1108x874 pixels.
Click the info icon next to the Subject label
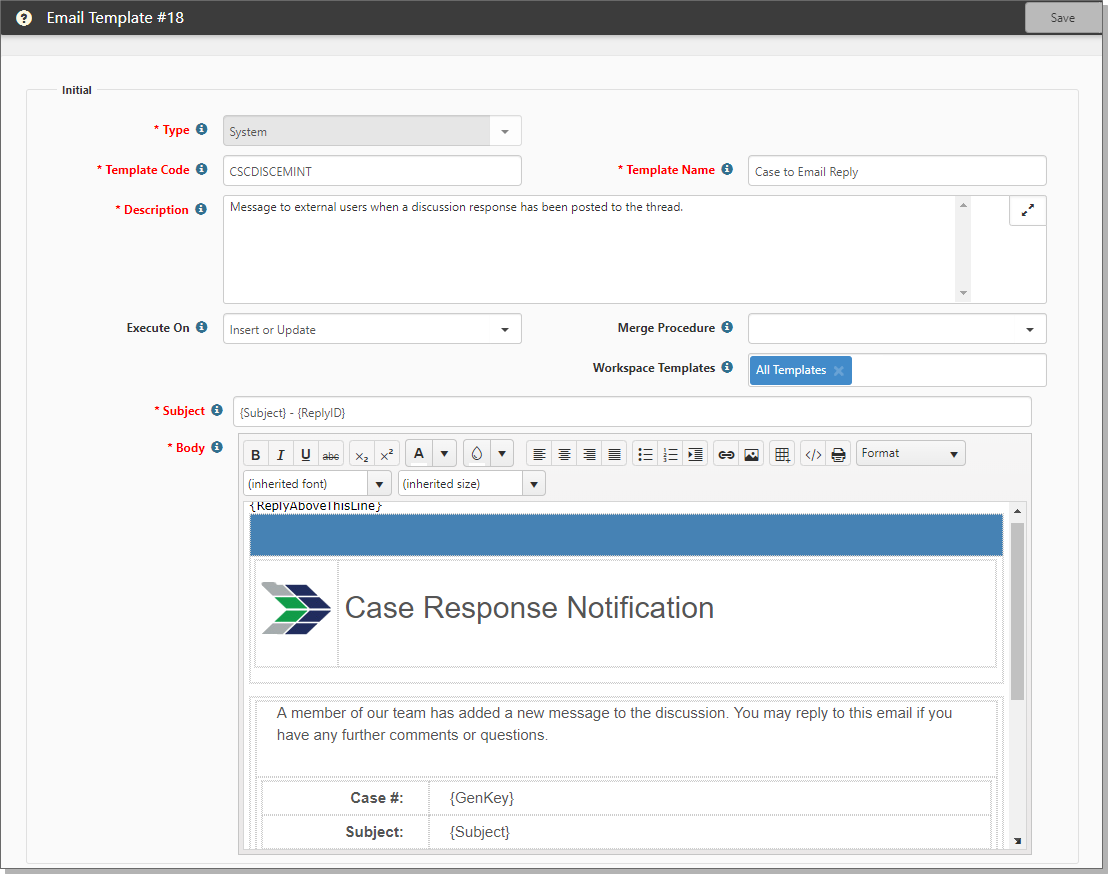pyautogui.click(x=217, y=411)
